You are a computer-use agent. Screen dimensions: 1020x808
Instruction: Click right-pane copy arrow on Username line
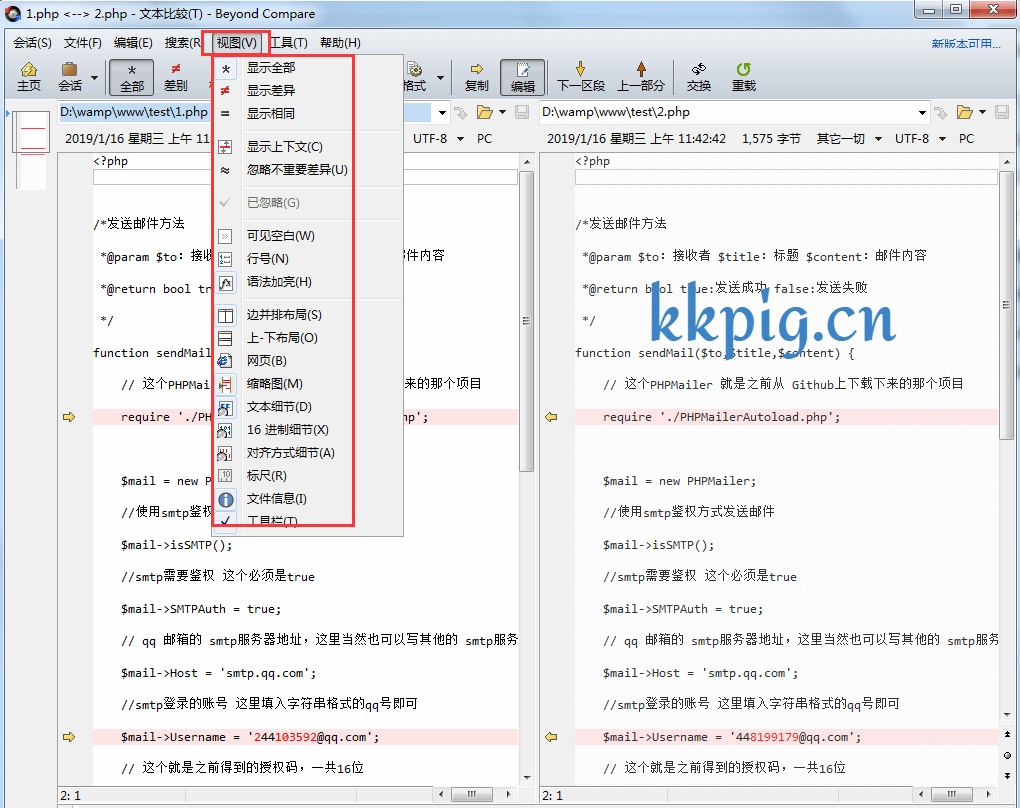coord(551,737)
